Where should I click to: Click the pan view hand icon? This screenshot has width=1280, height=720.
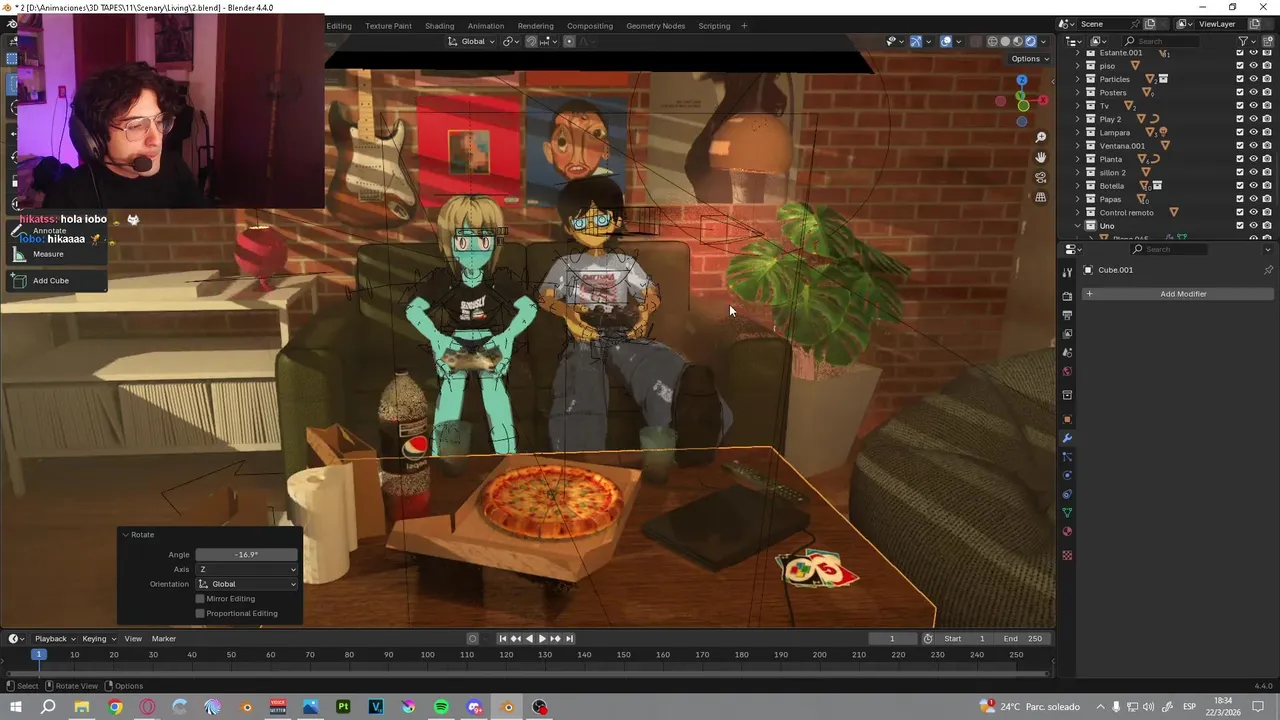[1041, 158]
